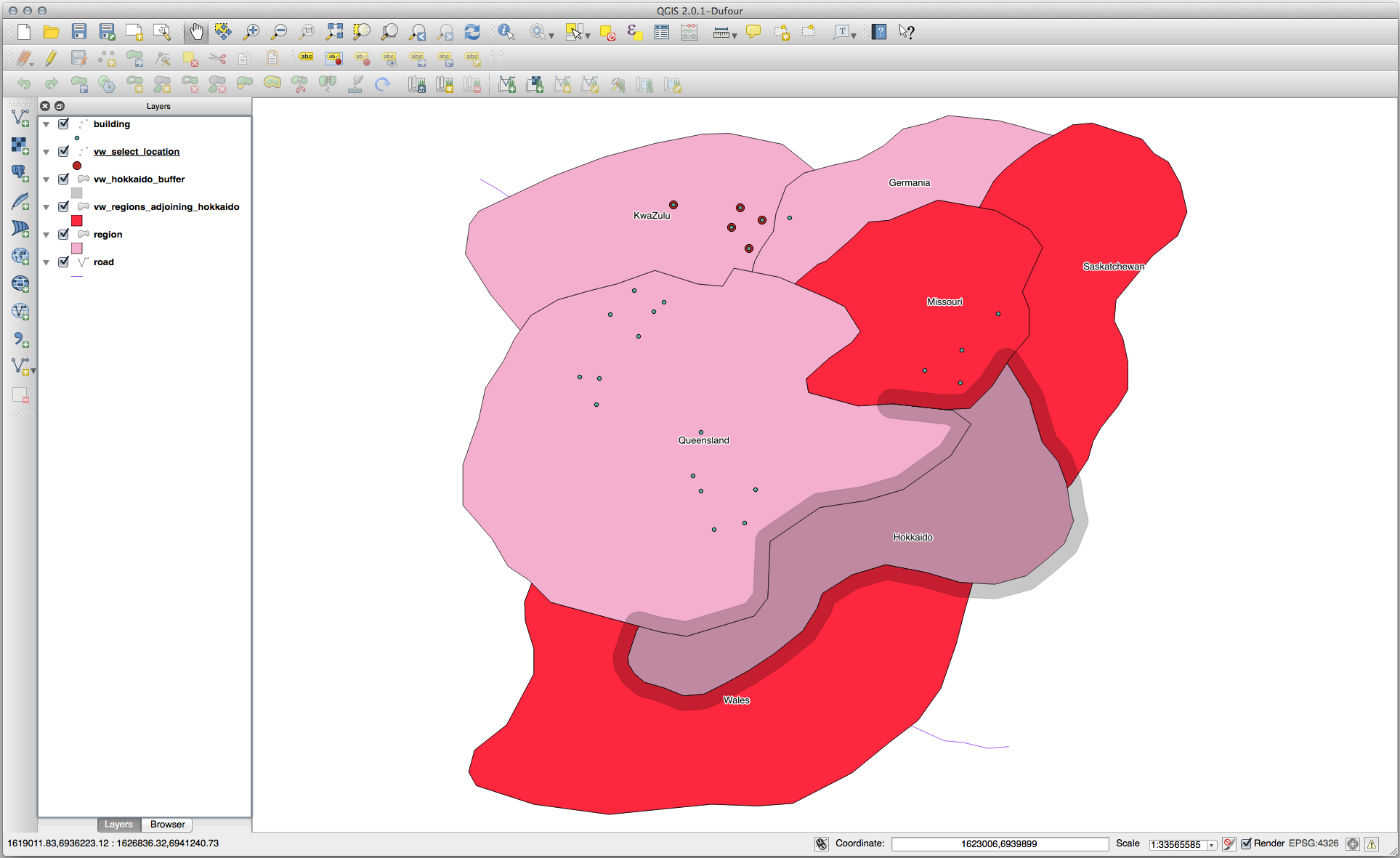Click the Zoom In magnifier tool

(251, 32)
